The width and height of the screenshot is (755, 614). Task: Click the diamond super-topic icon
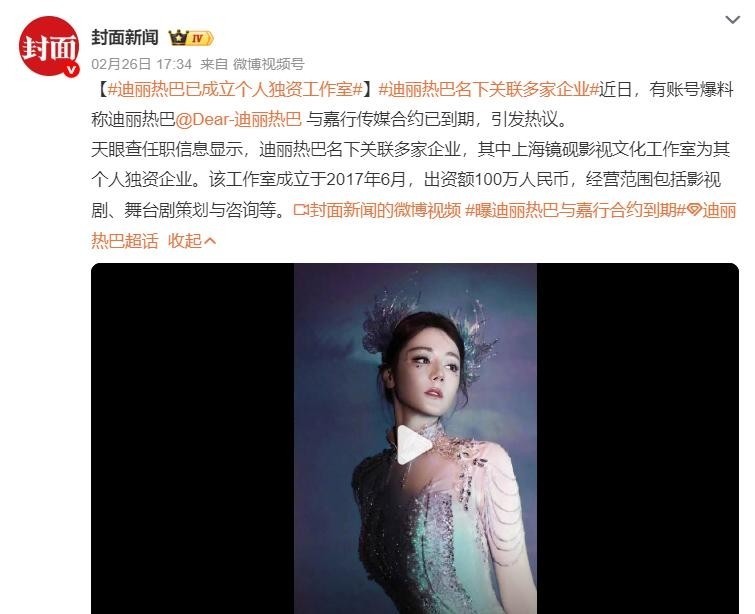(x=694, y=210)
